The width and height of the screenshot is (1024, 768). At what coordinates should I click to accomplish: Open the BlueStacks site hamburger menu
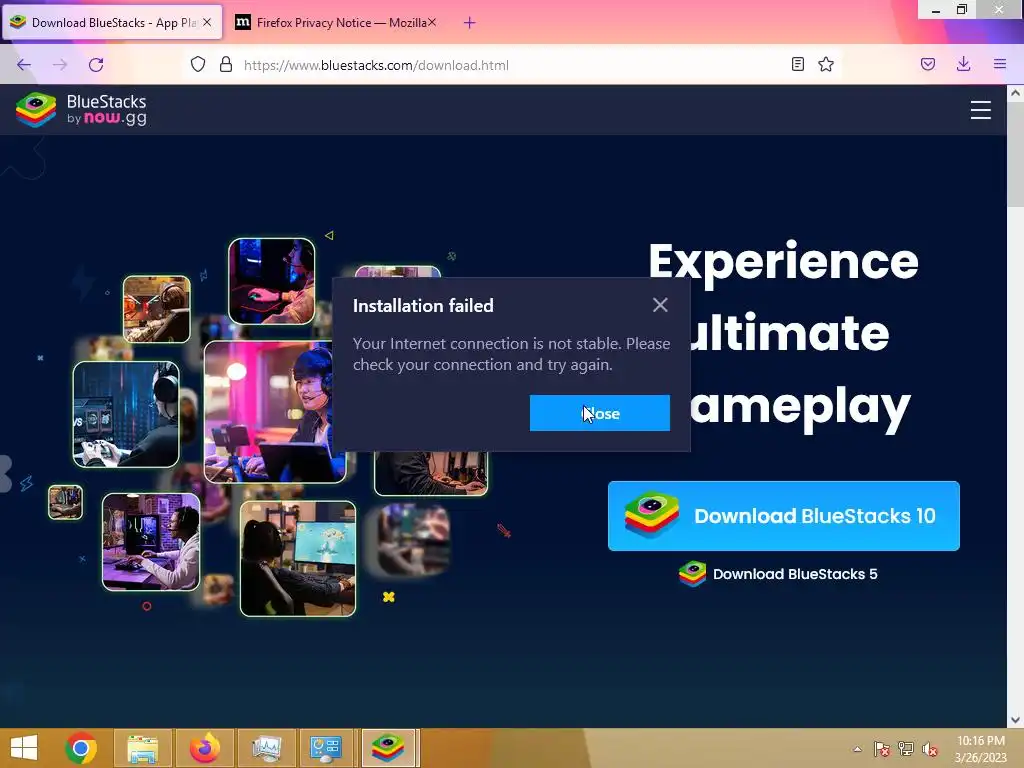(x=980, y=110)
